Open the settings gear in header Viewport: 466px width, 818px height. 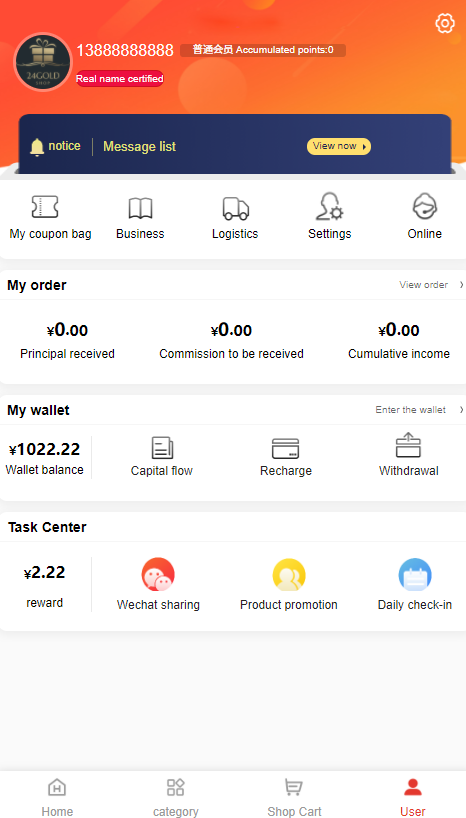click(445, 23)
